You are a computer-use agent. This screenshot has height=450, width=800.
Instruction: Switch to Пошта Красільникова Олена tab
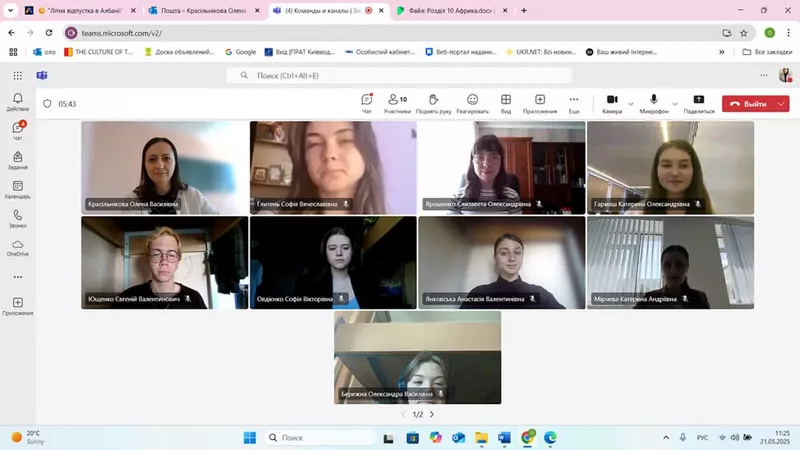pyautogui.click(x=203, y=10)
